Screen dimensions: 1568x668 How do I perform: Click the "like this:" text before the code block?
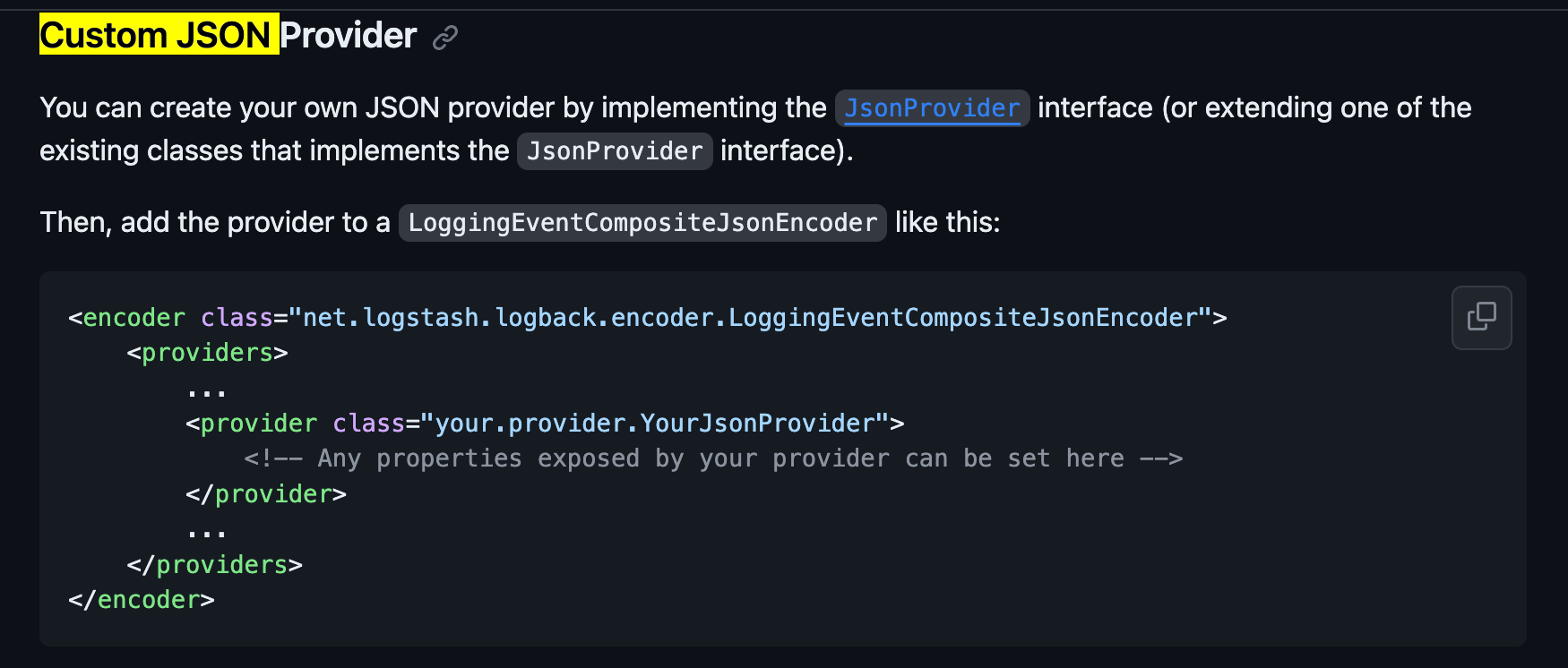point(947,222)
